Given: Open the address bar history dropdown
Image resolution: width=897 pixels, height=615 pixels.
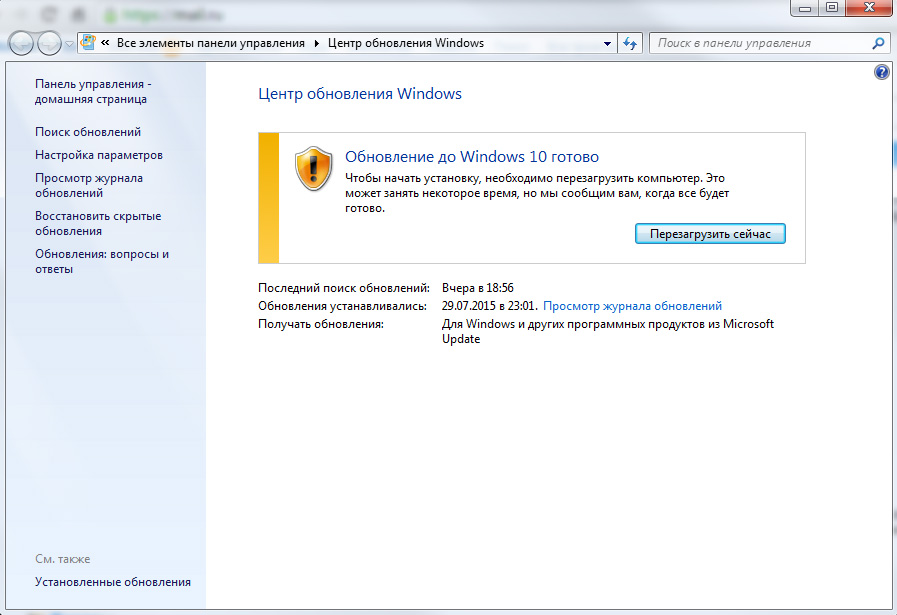Looking at the screenshot, I should (x=607, y=43).
